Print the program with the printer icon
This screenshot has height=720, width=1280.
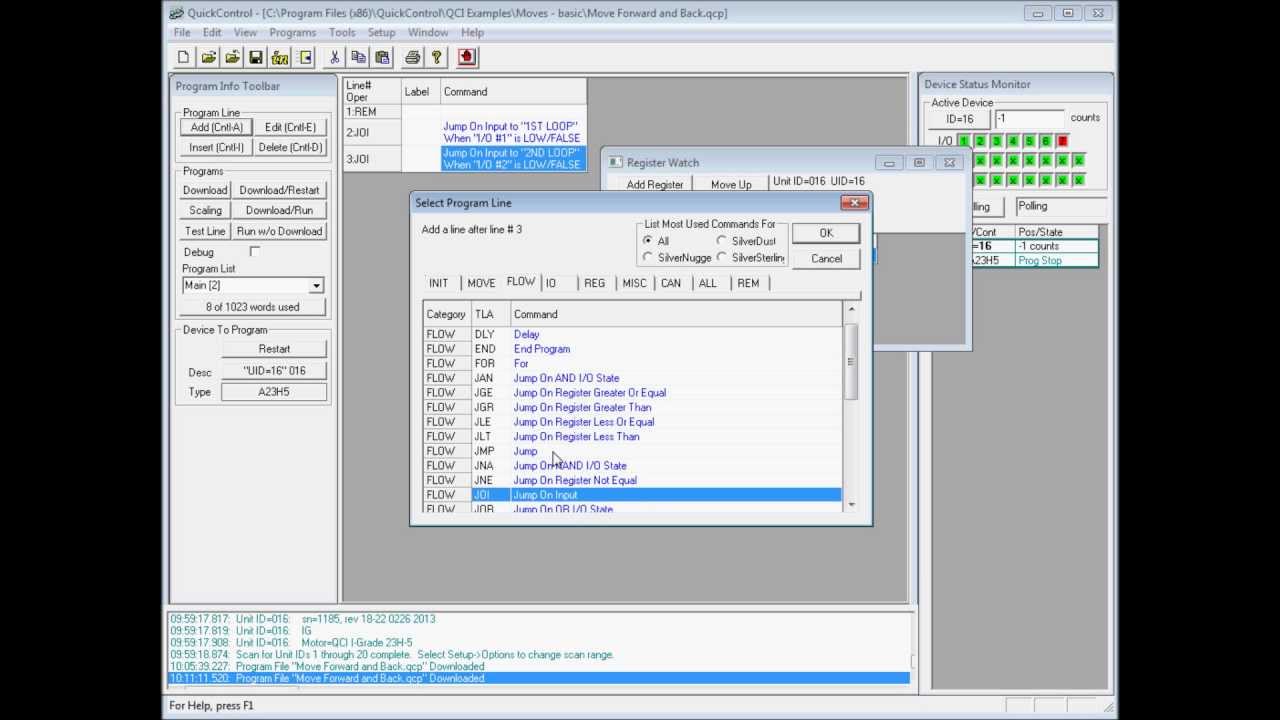412,58
